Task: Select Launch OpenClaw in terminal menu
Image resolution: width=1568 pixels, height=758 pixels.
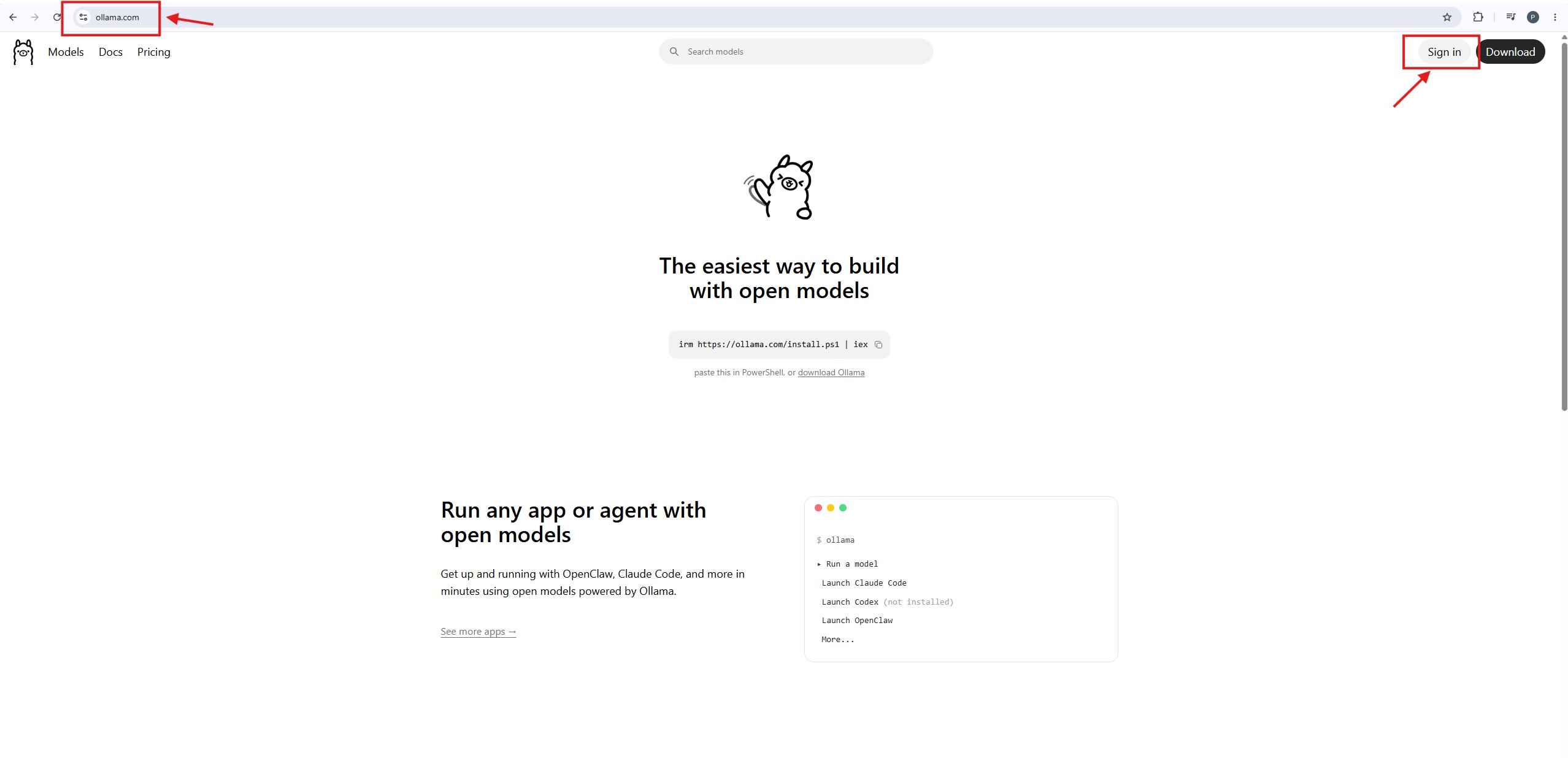Action: coord(857,621)
